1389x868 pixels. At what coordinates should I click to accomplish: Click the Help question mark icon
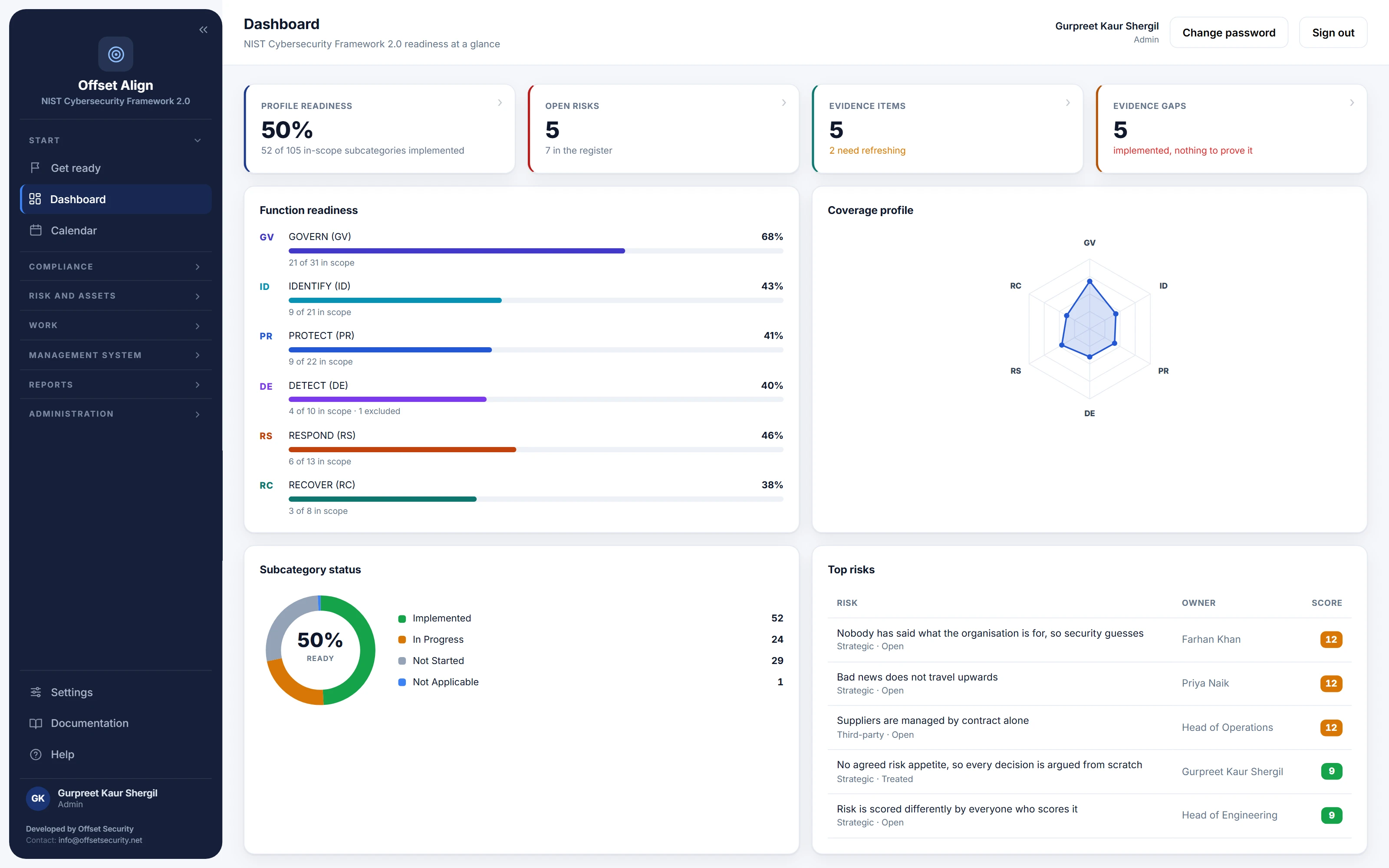(x=36, y=754)
